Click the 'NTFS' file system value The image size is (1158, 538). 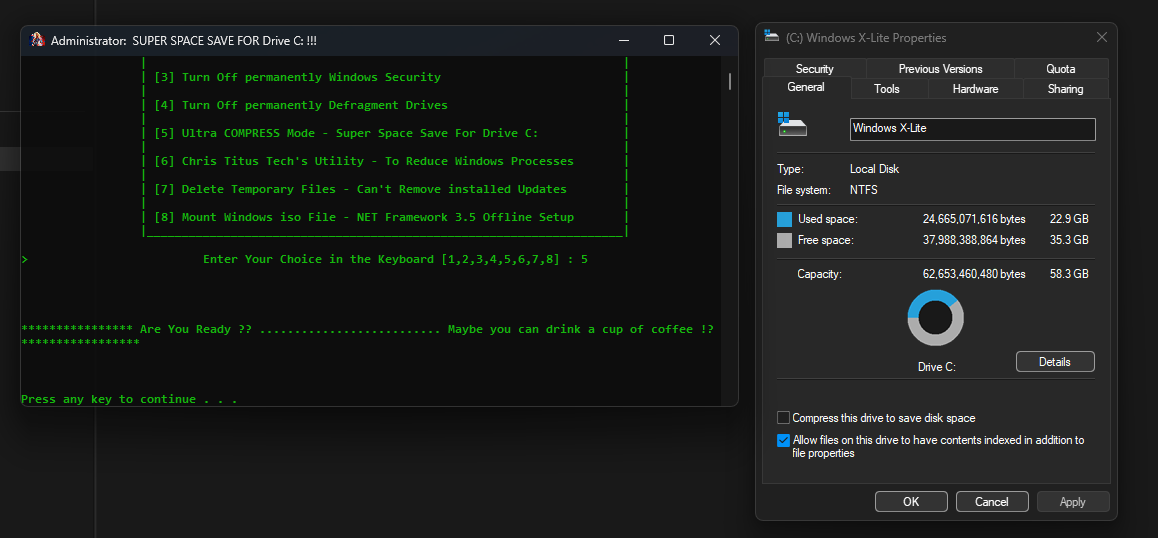point(863,190)
